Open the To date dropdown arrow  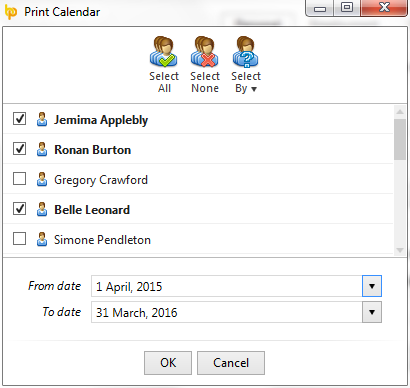372,312
